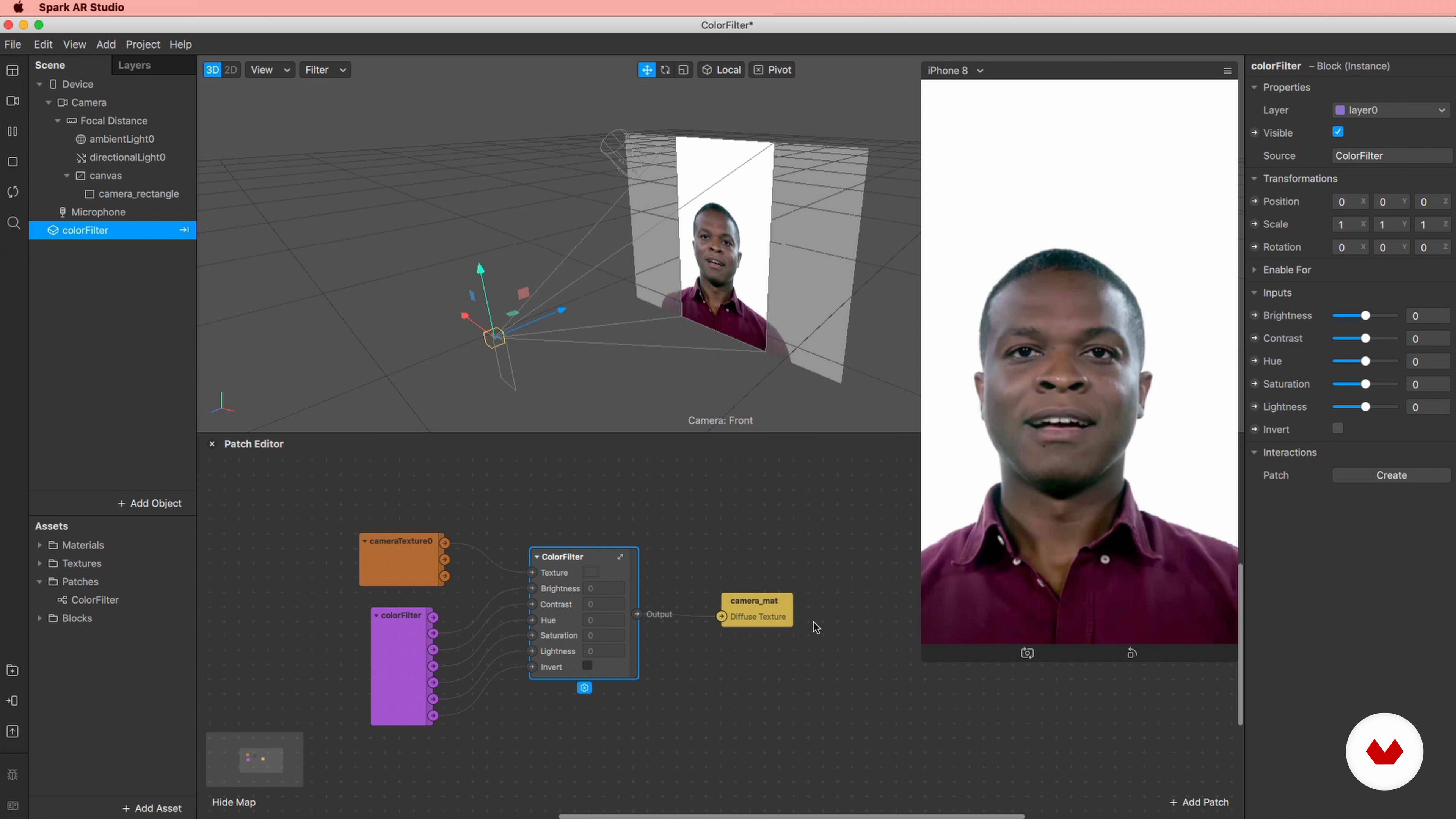Collapse the Transformations section
Screen dimensions: 1456x819
[x=1255, y=179]
